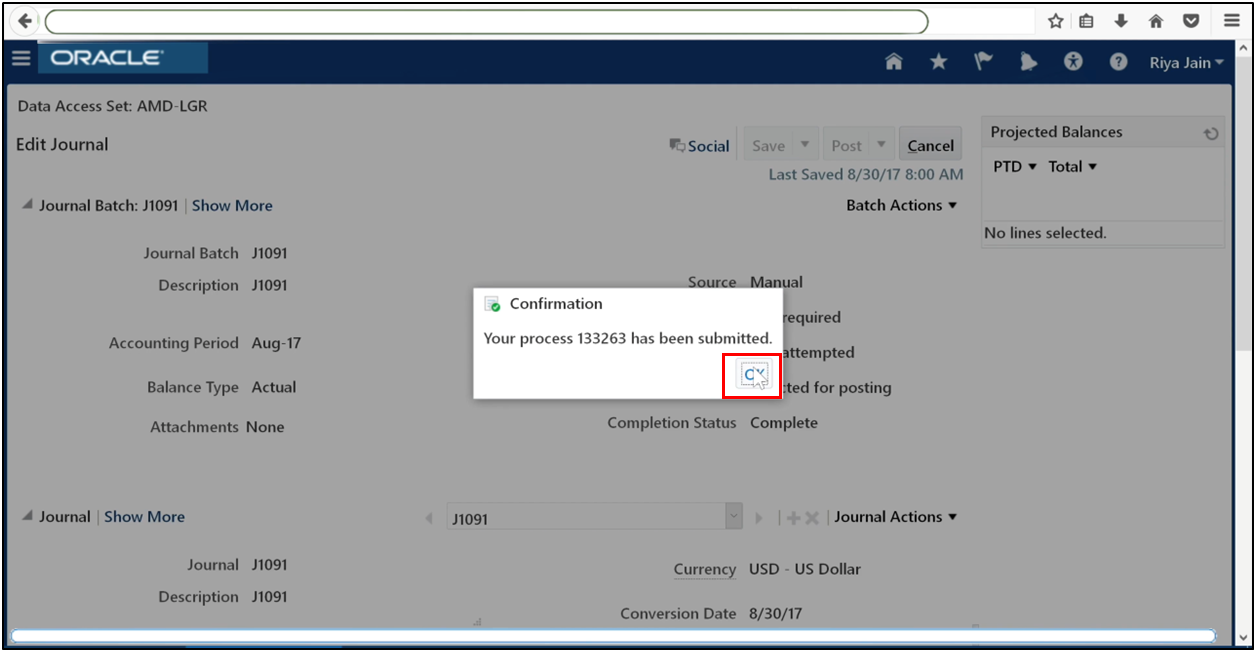Click the accessibility icon in the header

click(1073, 61)
